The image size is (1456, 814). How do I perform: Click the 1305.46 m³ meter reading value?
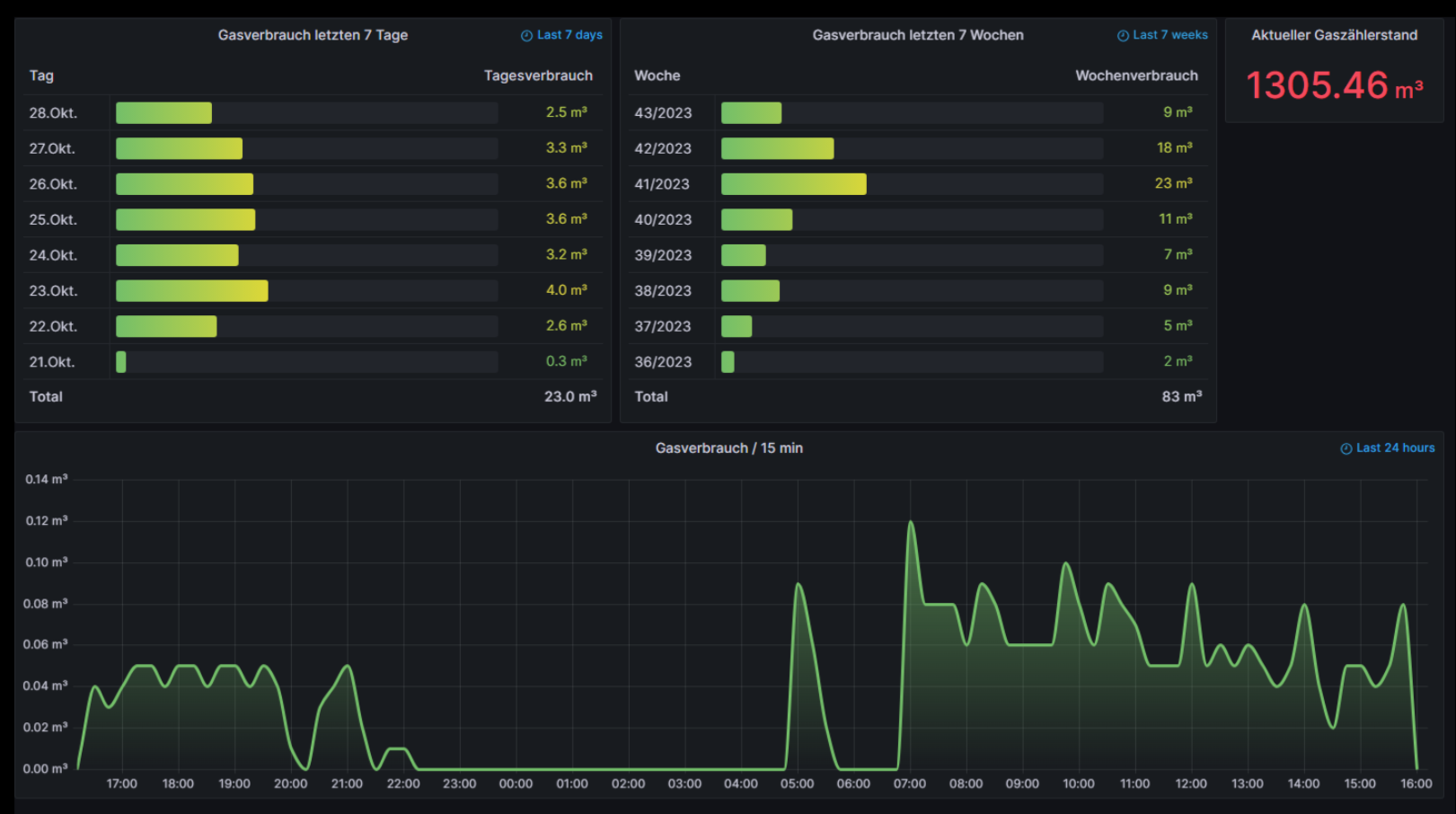pyautogui.click(x=1335, y=86)
